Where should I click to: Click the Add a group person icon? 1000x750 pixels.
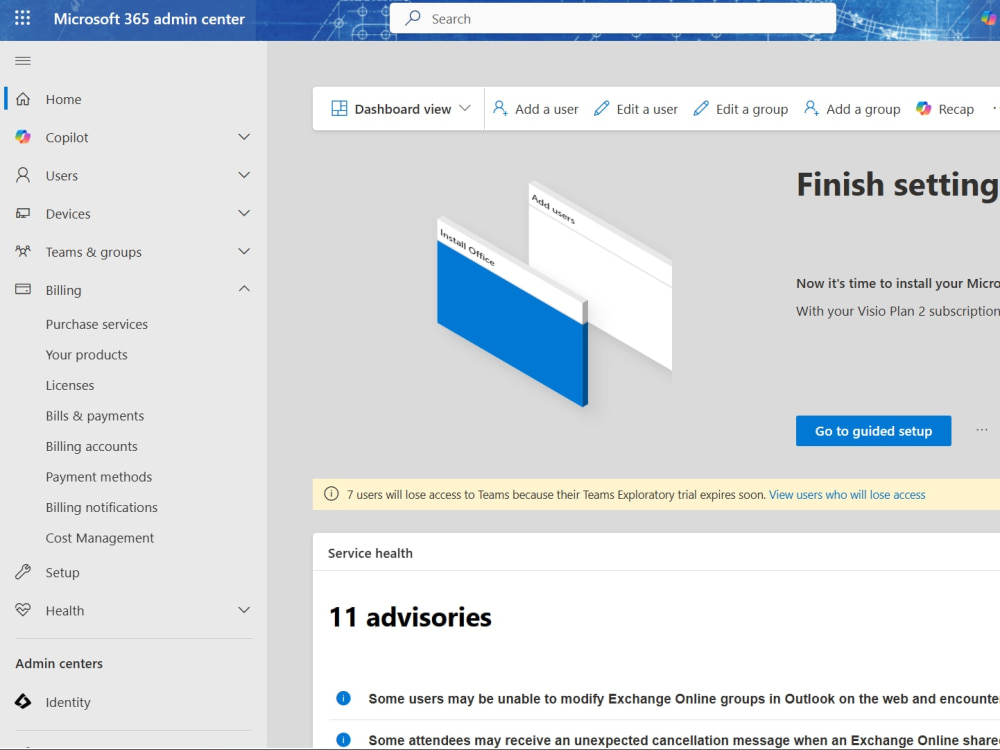[x=811, y=108]
